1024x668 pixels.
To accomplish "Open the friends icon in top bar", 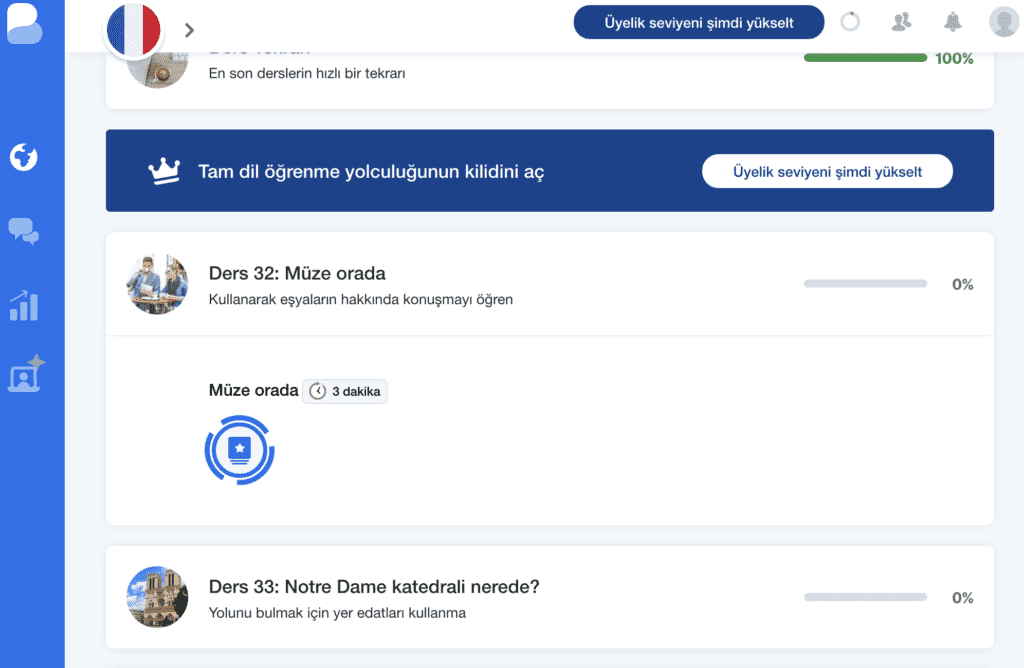I will click(902, 22).
